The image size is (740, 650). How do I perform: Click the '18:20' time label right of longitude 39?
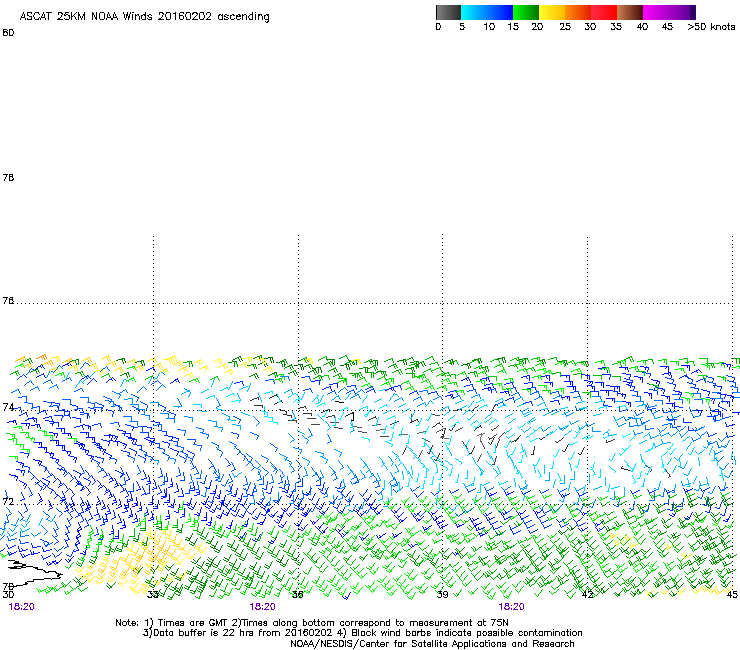point(511,607)
